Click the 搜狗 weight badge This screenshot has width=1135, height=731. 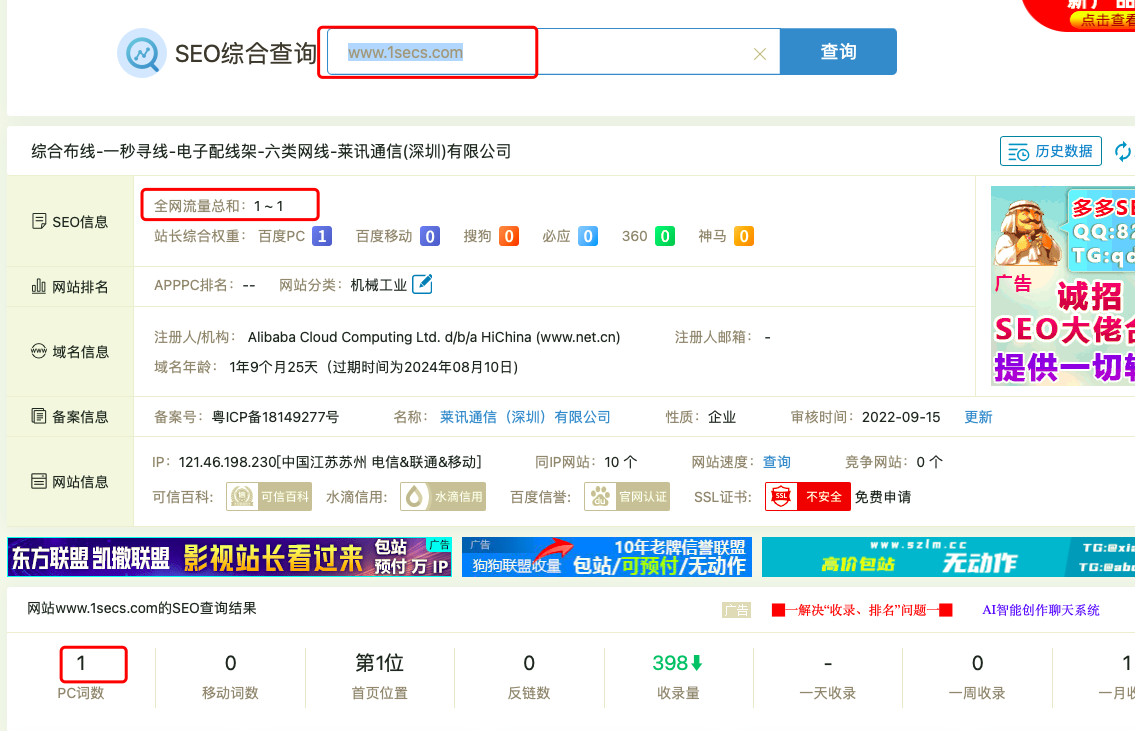(x=509, y=237)
